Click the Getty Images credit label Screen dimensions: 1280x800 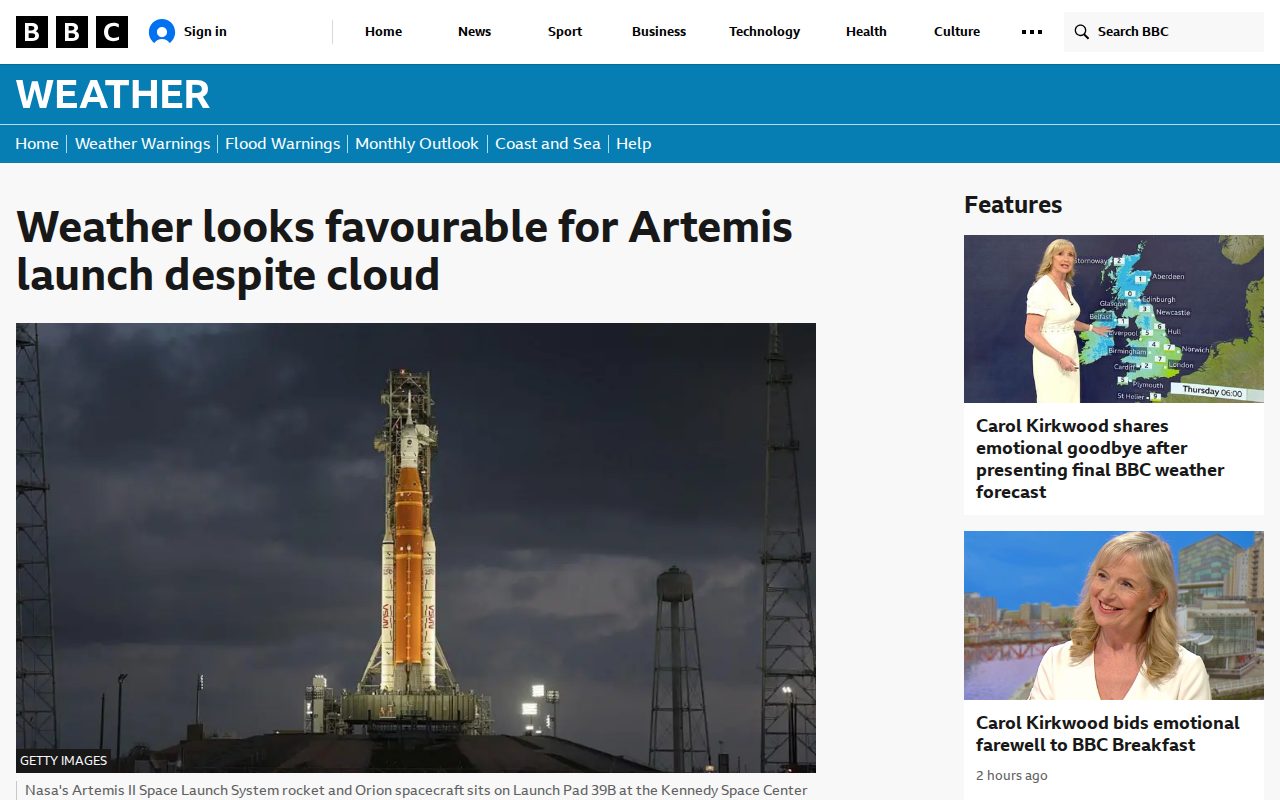[x=63, y=761]
